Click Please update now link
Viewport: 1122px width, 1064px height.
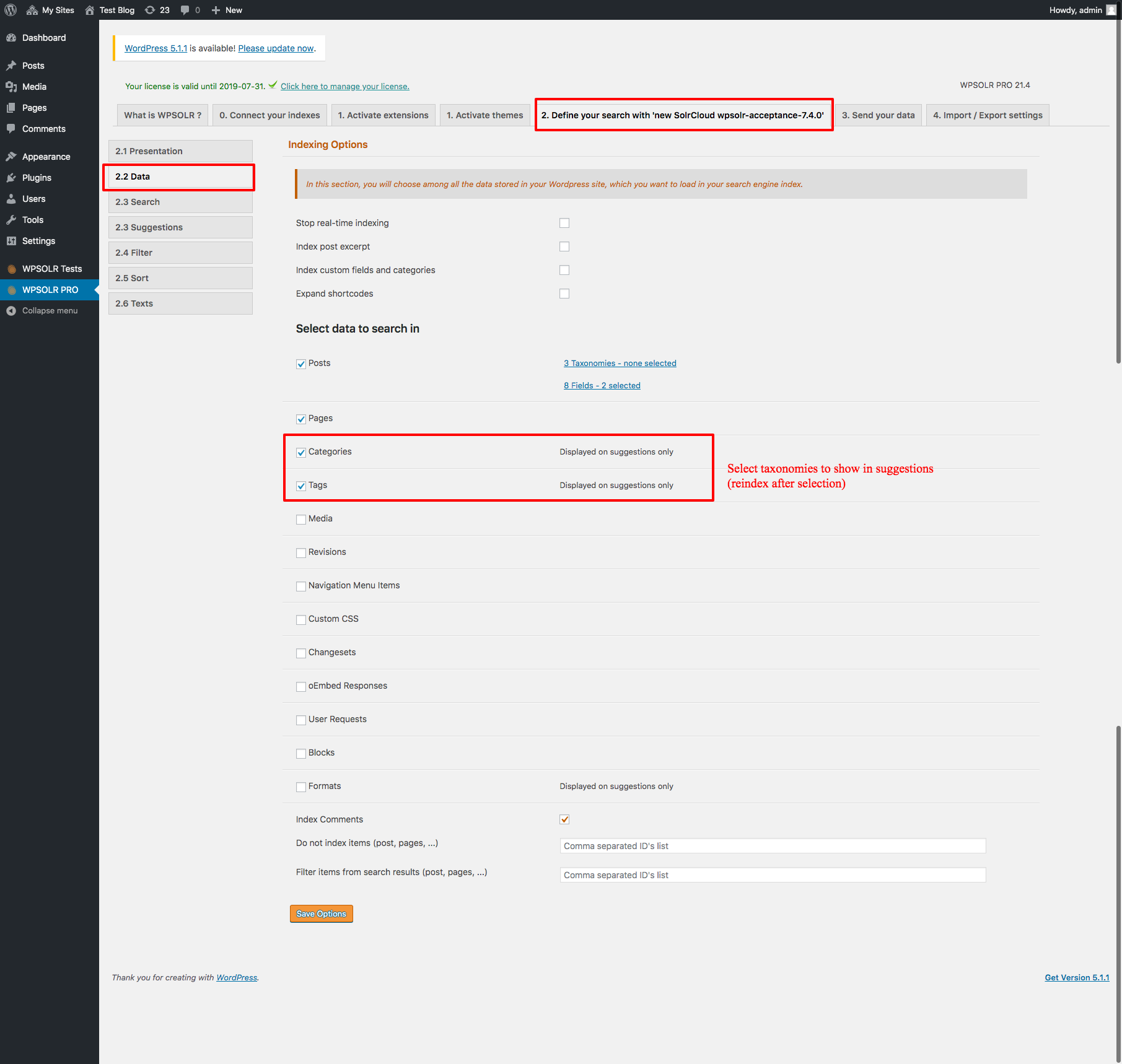coord(276,48)
